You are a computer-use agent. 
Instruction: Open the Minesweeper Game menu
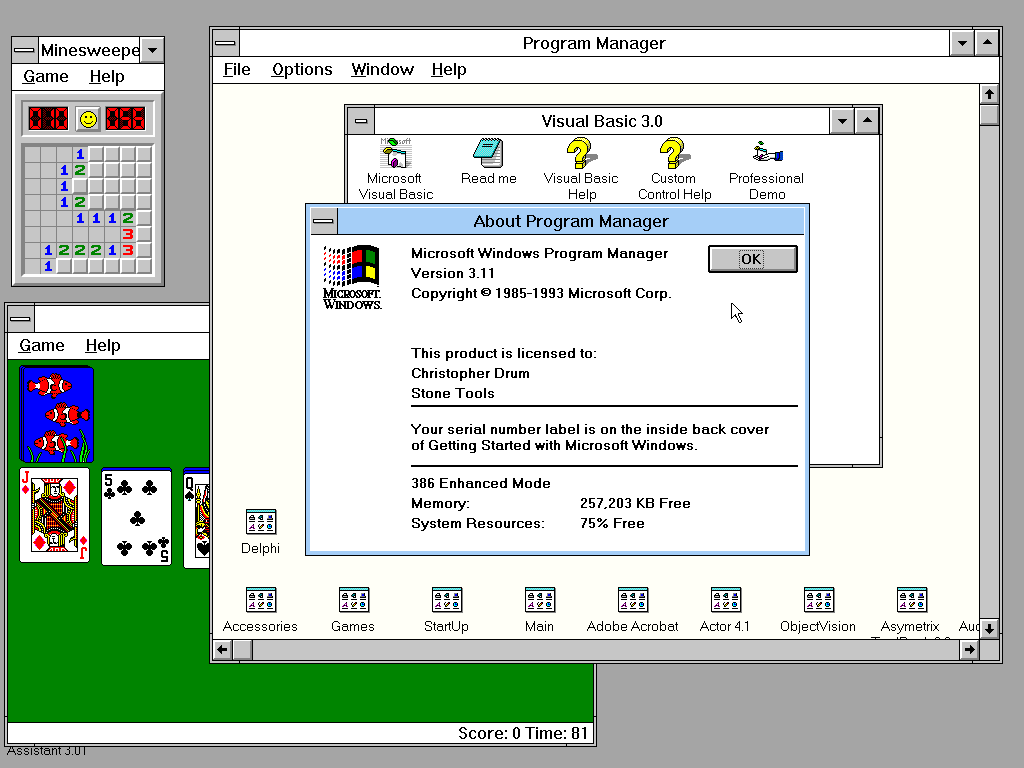pyautogui.click(x=45, y=76)
